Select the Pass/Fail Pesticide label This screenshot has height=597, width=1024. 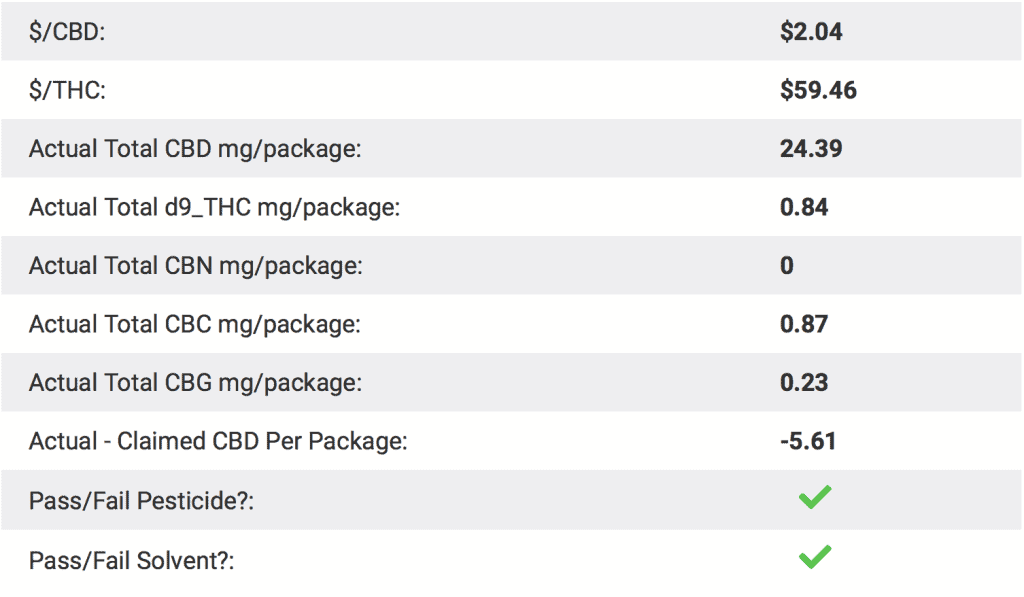point(141,501)
